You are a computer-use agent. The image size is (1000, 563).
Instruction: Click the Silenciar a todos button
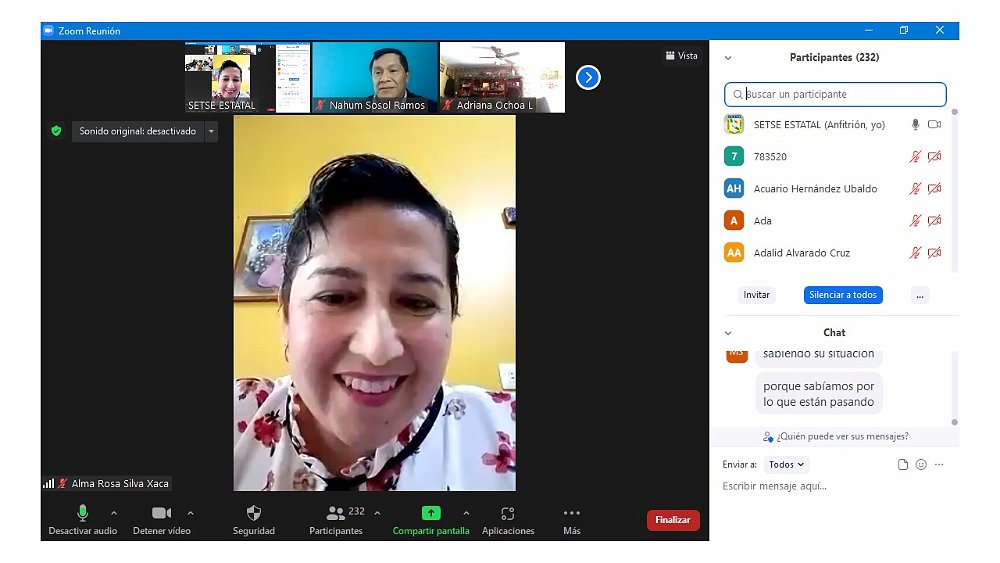[843, 295]
